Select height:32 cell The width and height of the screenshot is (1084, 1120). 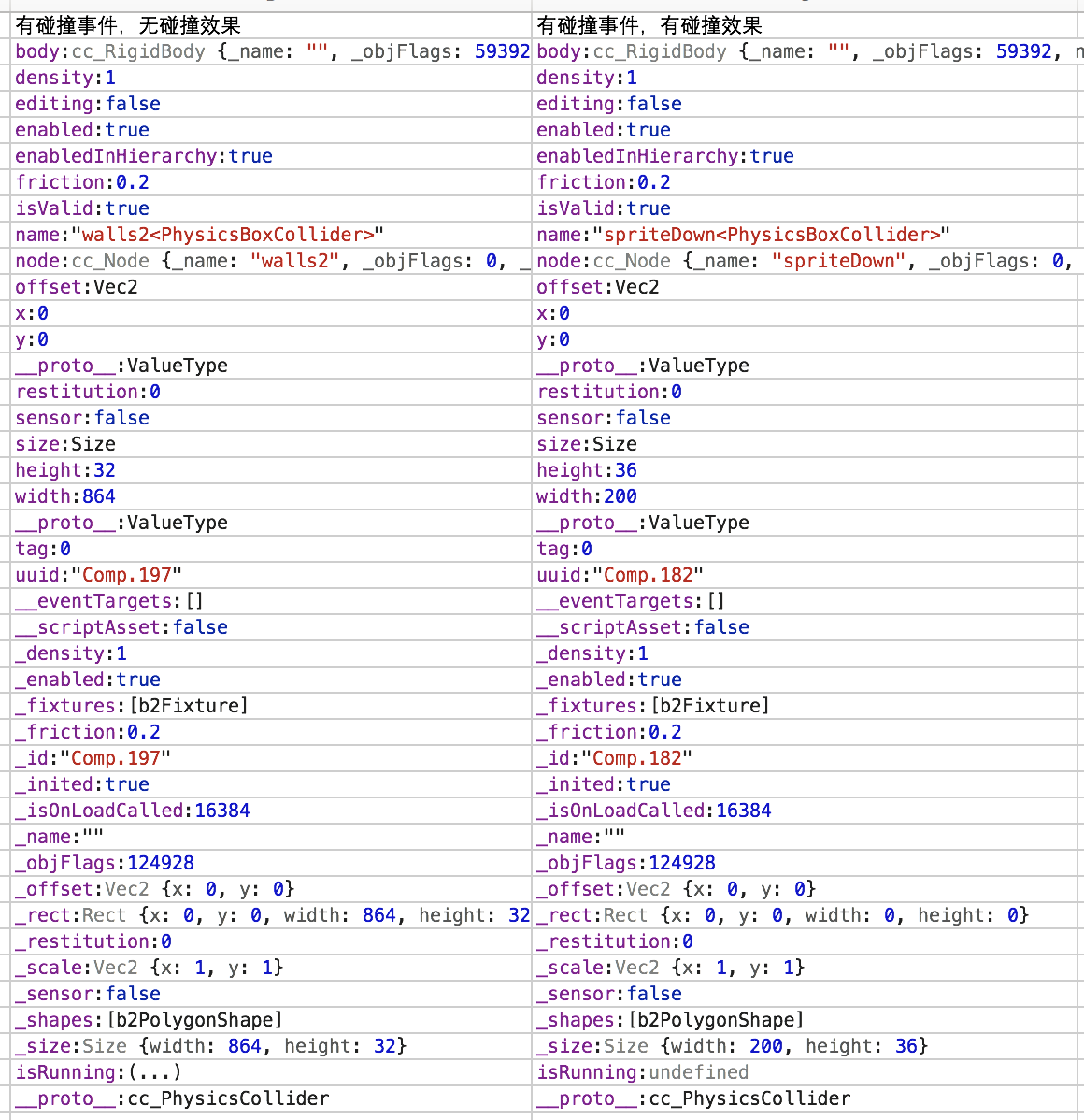point(271,470)
